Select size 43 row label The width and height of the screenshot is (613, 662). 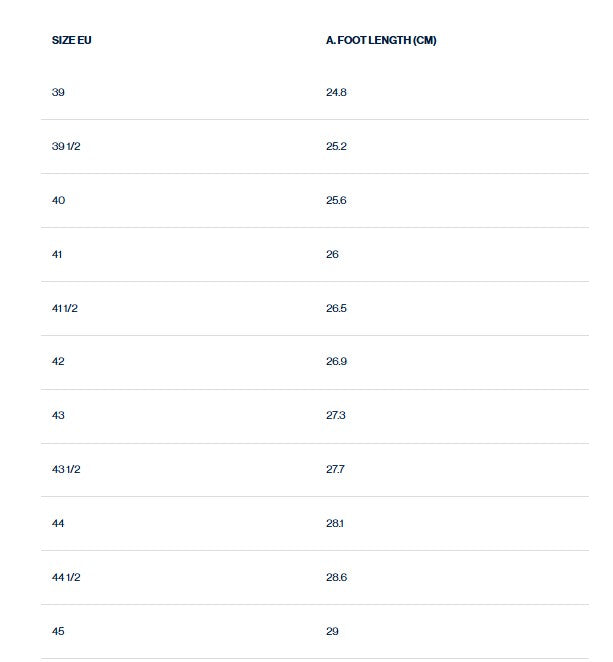click(x=58, y=415)
